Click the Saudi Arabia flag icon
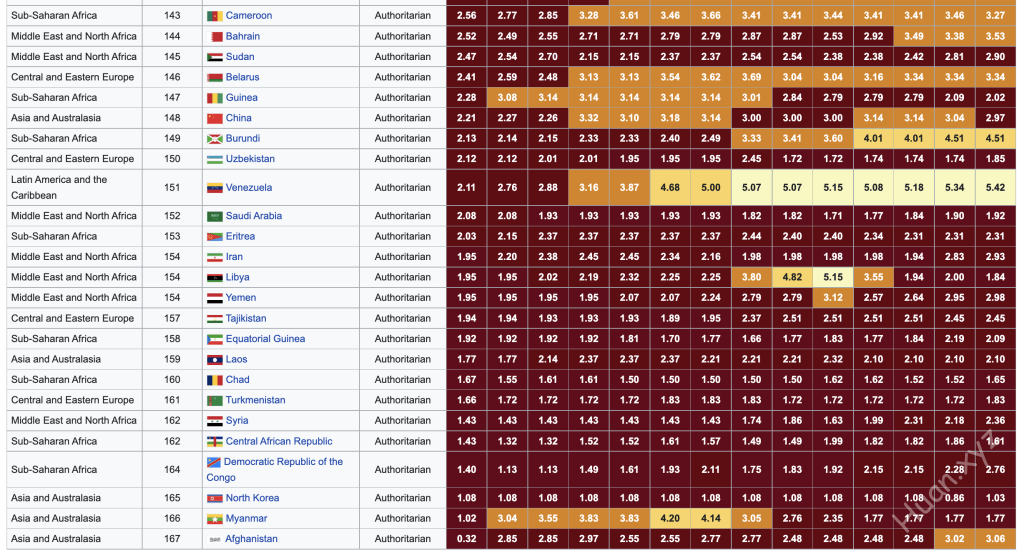 214,216
